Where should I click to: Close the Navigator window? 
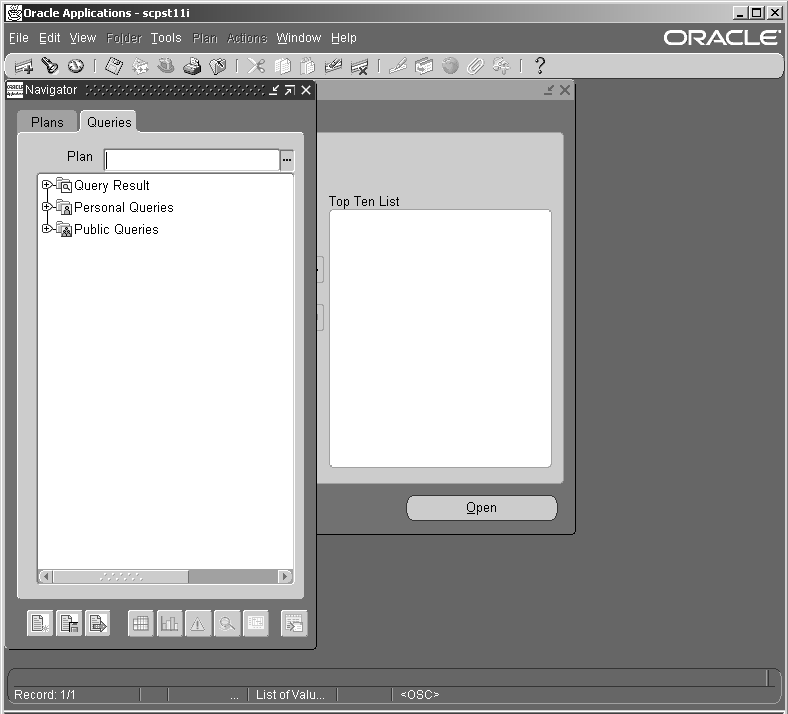[306, 90]
